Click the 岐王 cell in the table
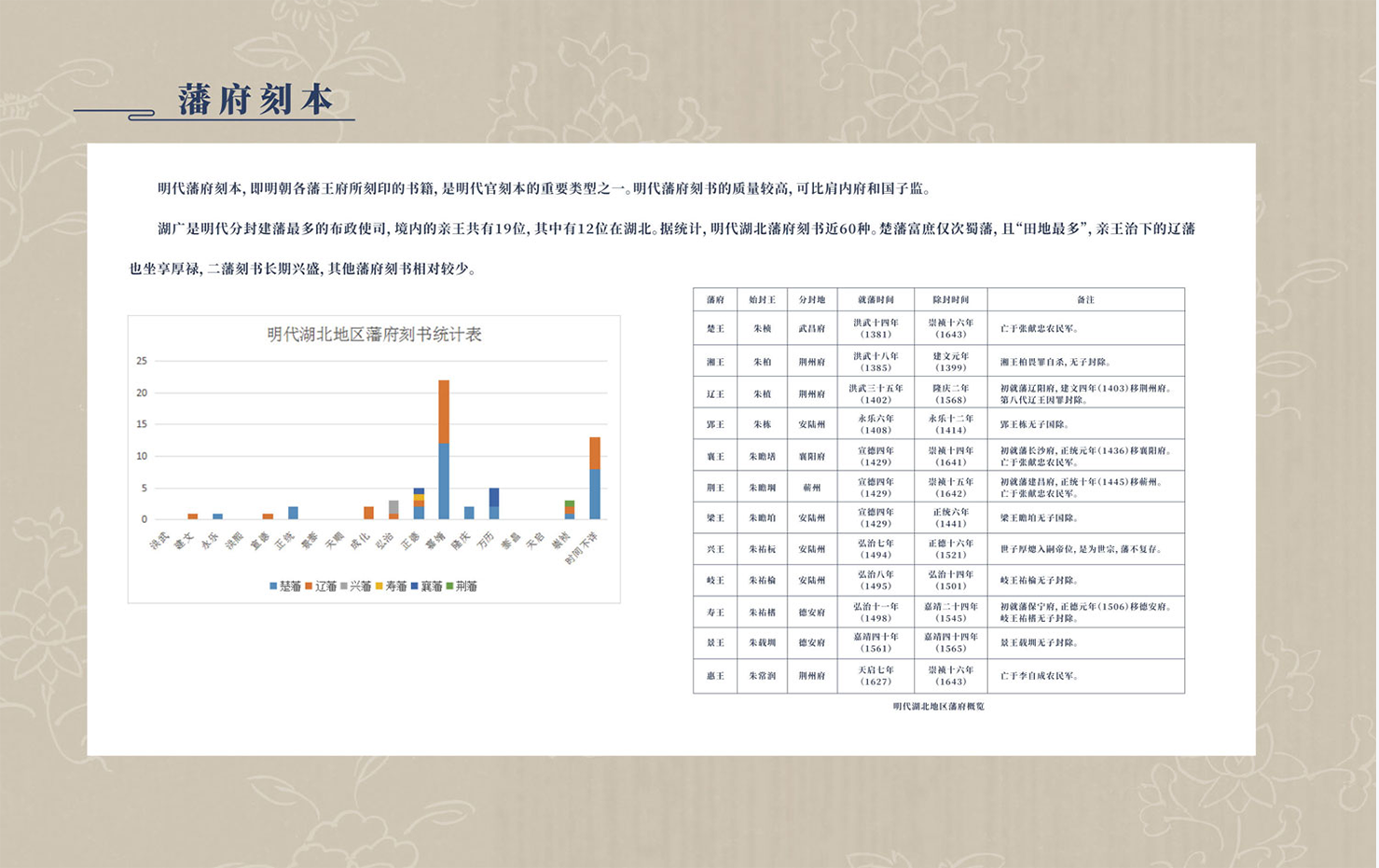The image size is (1379, 868). (x=715, y=580)
